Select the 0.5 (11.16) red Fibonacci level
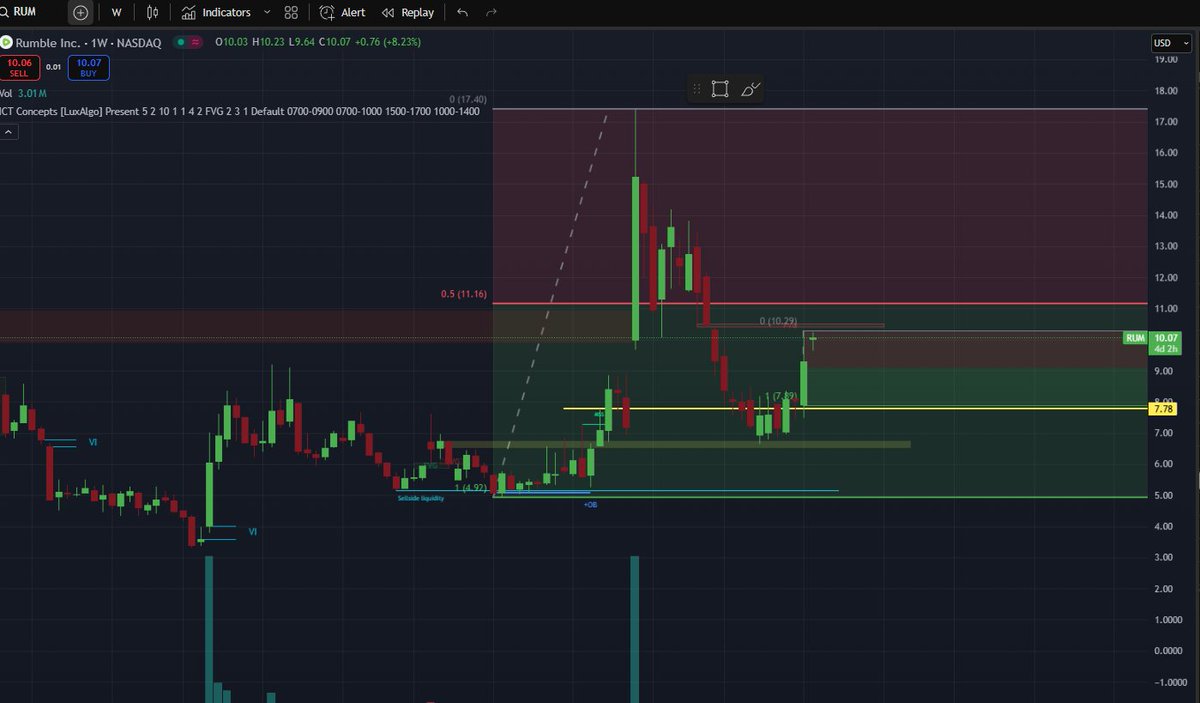 click(463, 295)
